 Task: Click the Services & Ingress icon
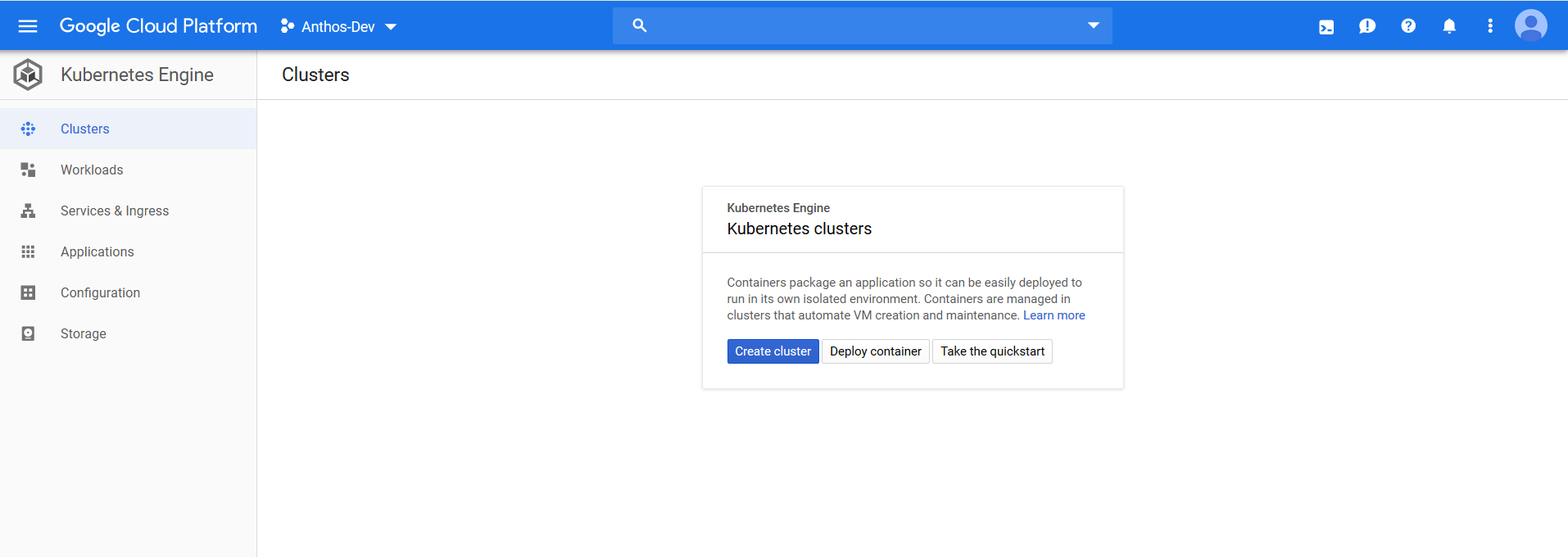(28, 211)
